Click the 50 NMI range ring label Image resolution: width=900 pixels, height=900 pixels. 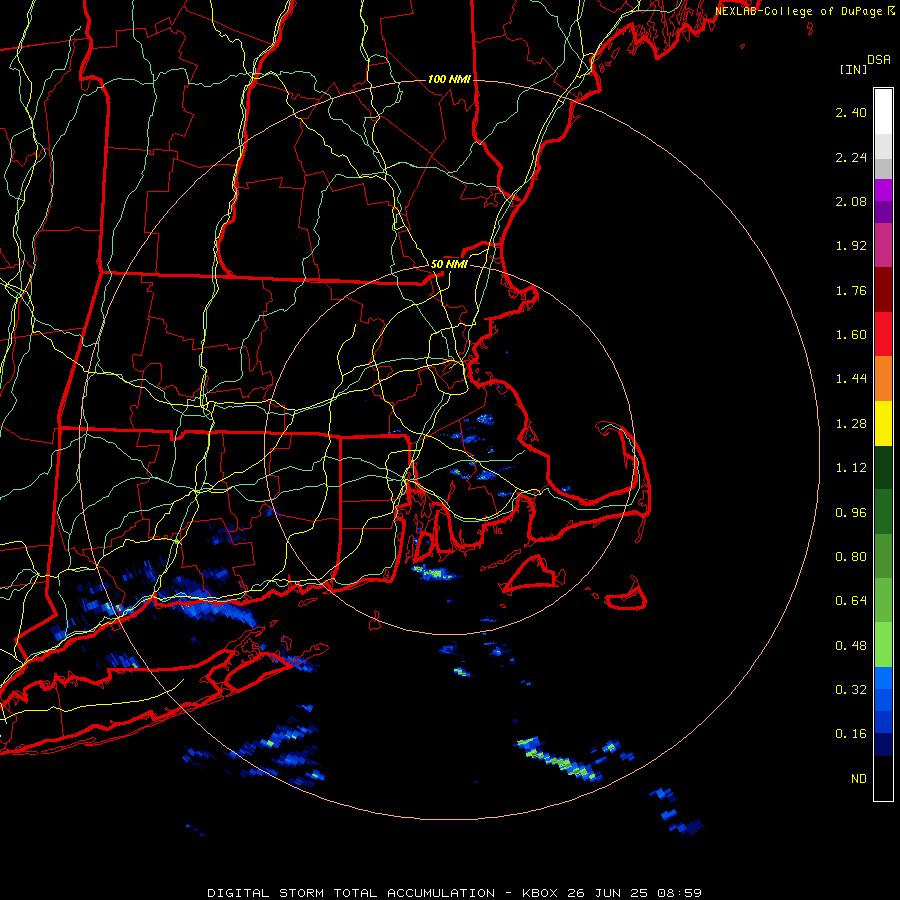pos(449,264)
